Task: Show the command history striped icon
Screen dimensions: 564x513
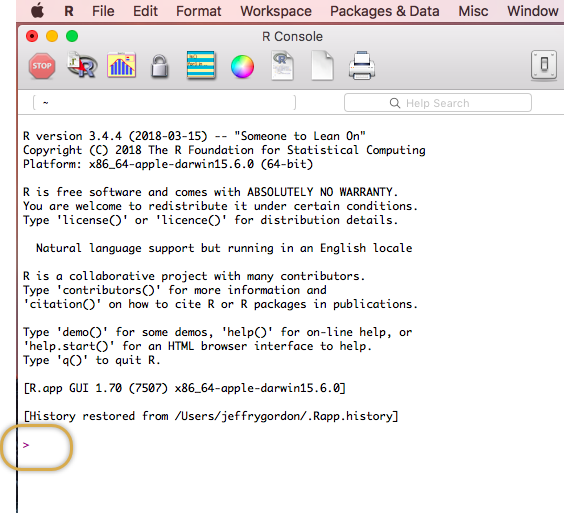Action: 201,65
